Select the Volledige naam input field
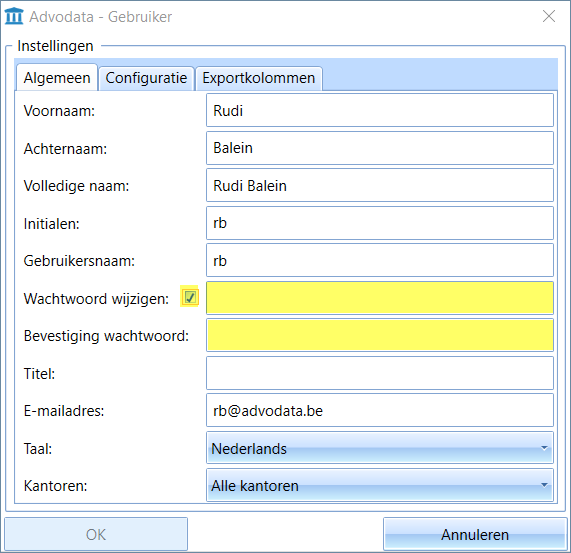The image size is (571, 553). coord(380,185)
